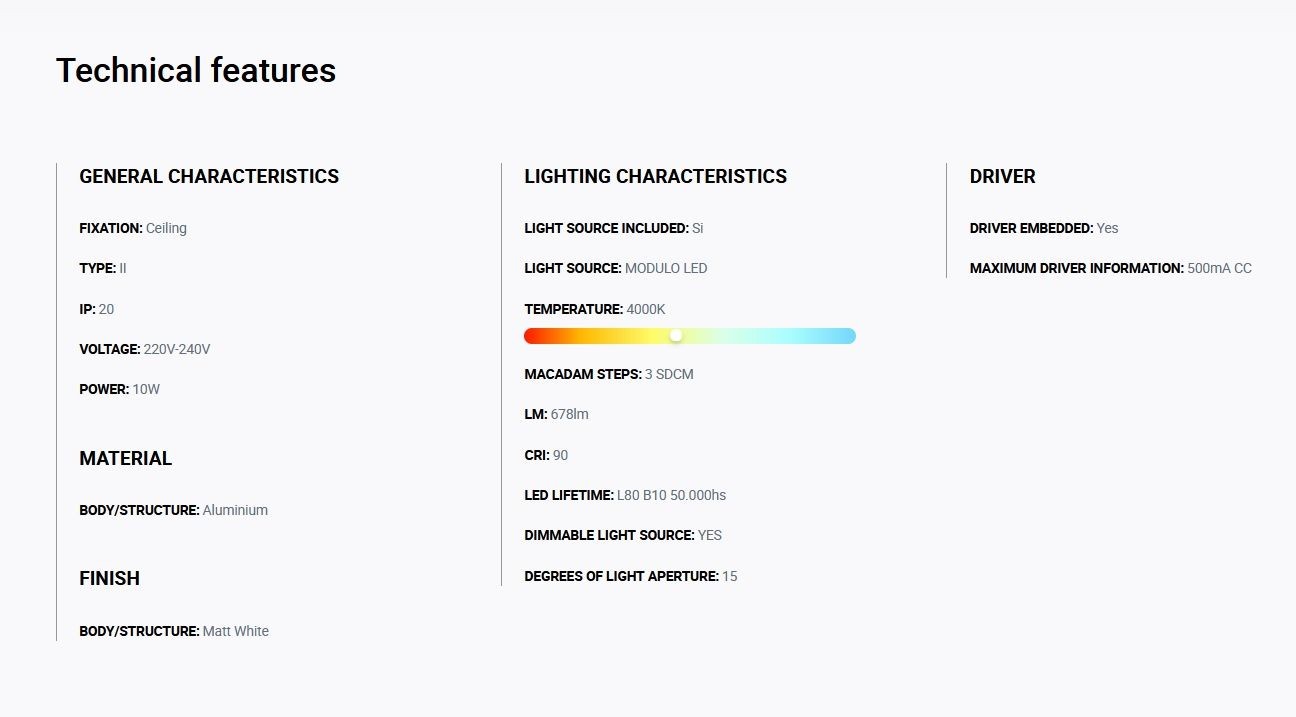The image size is (1296, 717).
Task: Select the Fixation: Ceiling row
Action: click(133, 228)
